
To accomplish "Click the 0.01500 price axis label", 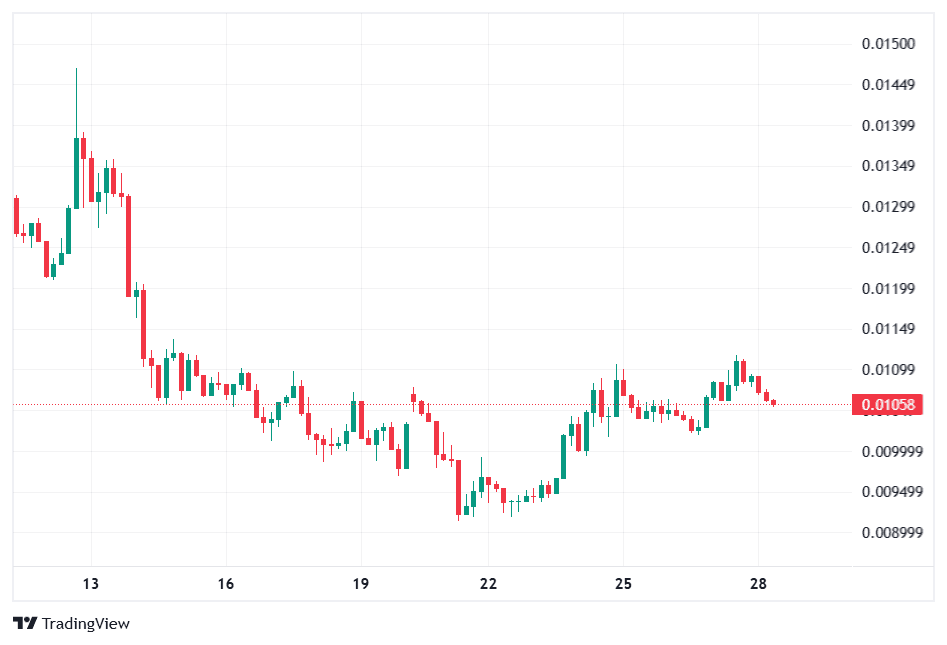I will 888,43.
